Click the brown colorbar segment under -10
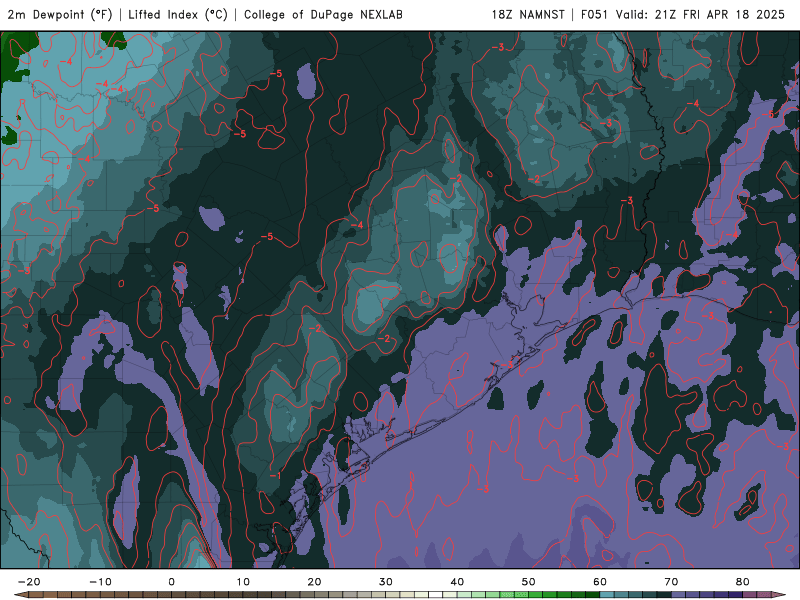Screen dimensions: 800x600 click(100, 595)
